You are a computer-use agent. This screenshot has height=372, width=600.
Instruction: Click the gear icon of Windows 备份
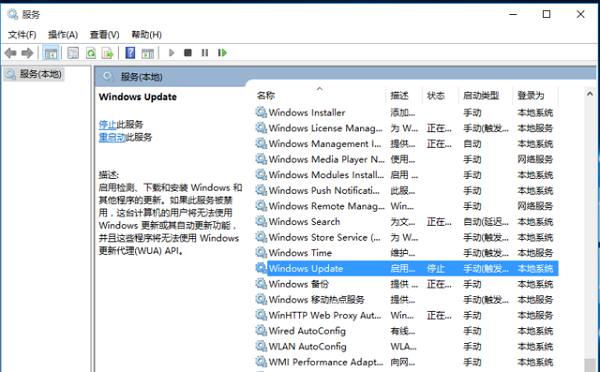261,284
